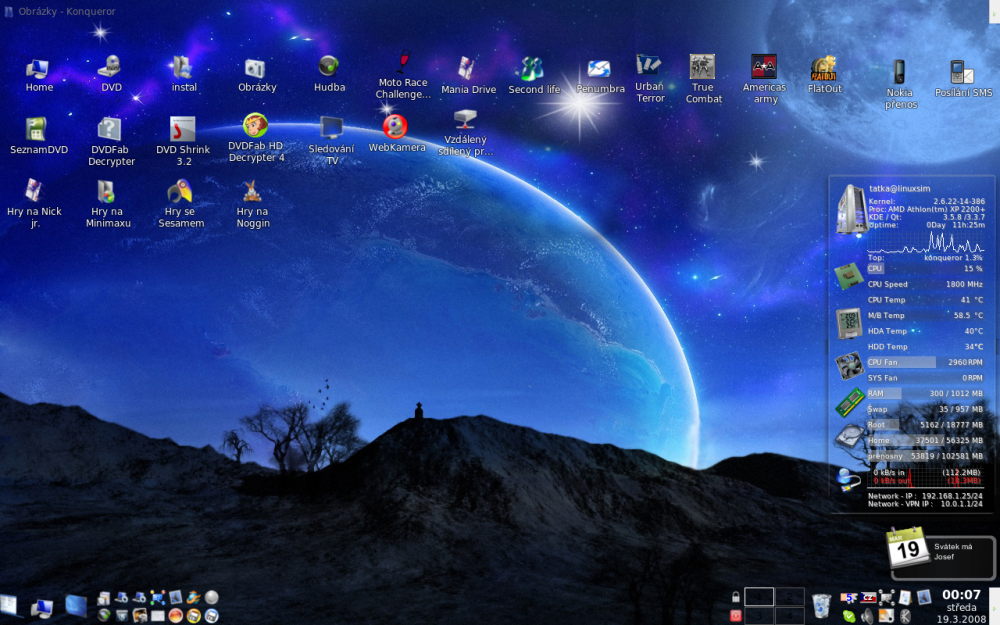Open the instal folder icon
Image resolution: width=1000 pixels, height=625 pixels.
point(184,75)
